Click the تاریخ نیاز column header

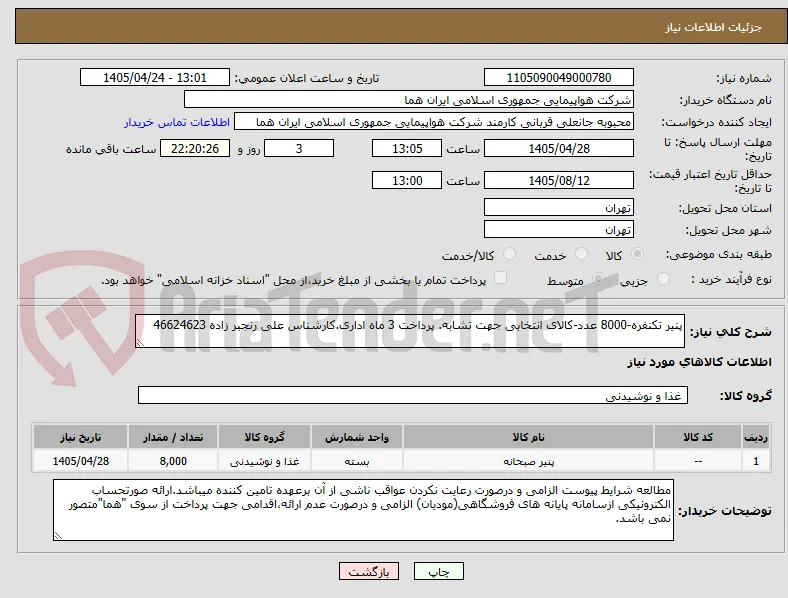pyautogui.click(x=80, y=437)
